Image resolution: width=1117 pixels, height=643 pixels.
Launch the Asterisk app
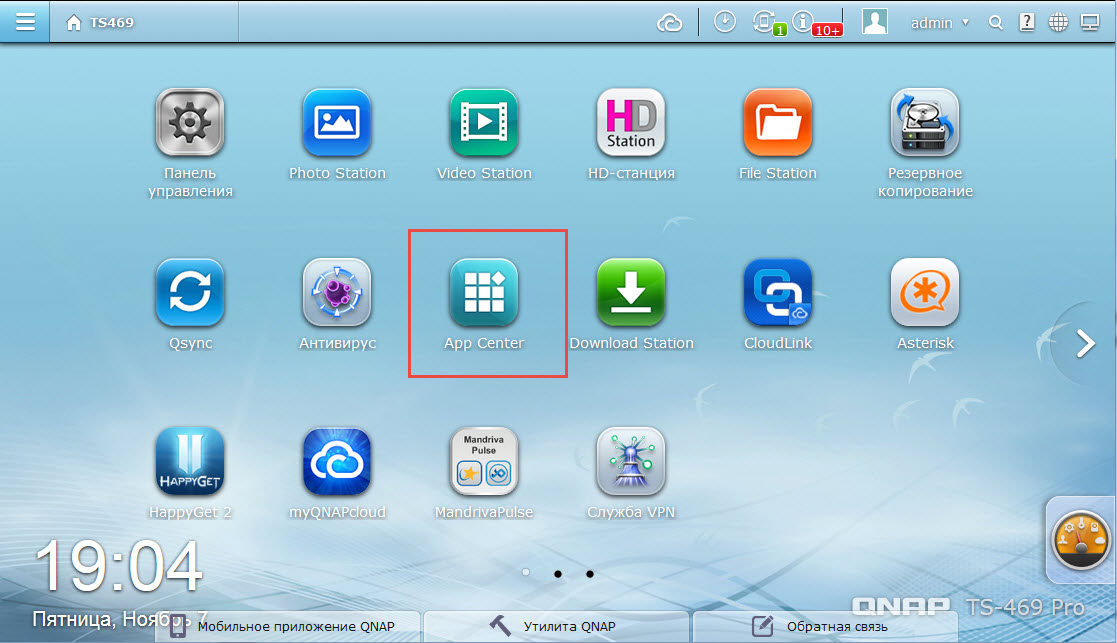click(925, 292)
